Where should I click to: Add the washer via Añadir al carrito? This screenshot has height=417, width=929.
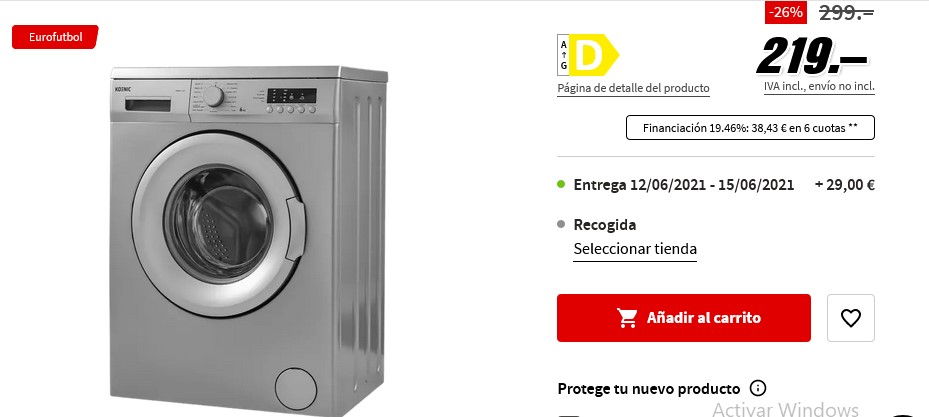click(x=684, y=318)
